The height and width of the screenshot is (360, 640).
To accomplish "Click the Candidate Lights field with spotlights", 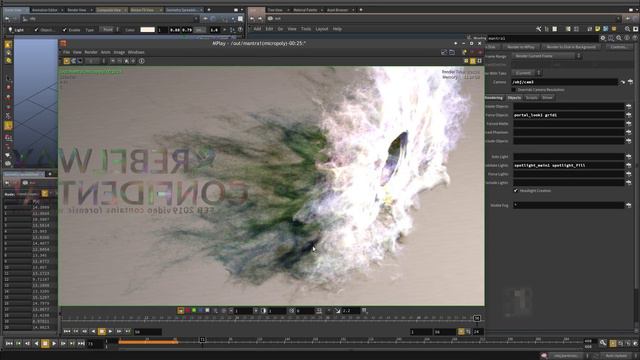I will click(569, 165).
